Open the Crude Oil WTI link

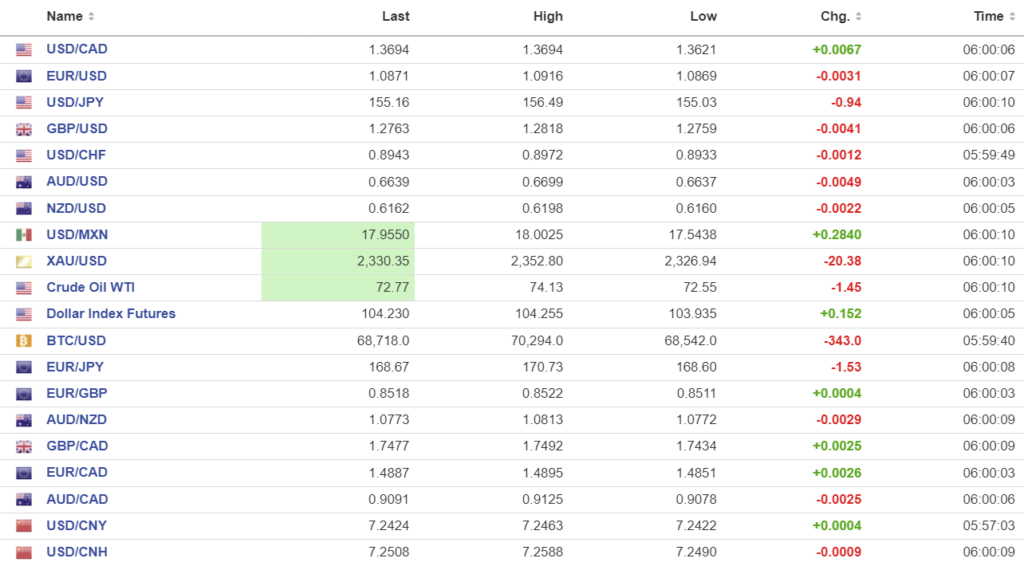click(x=90, y=287)
